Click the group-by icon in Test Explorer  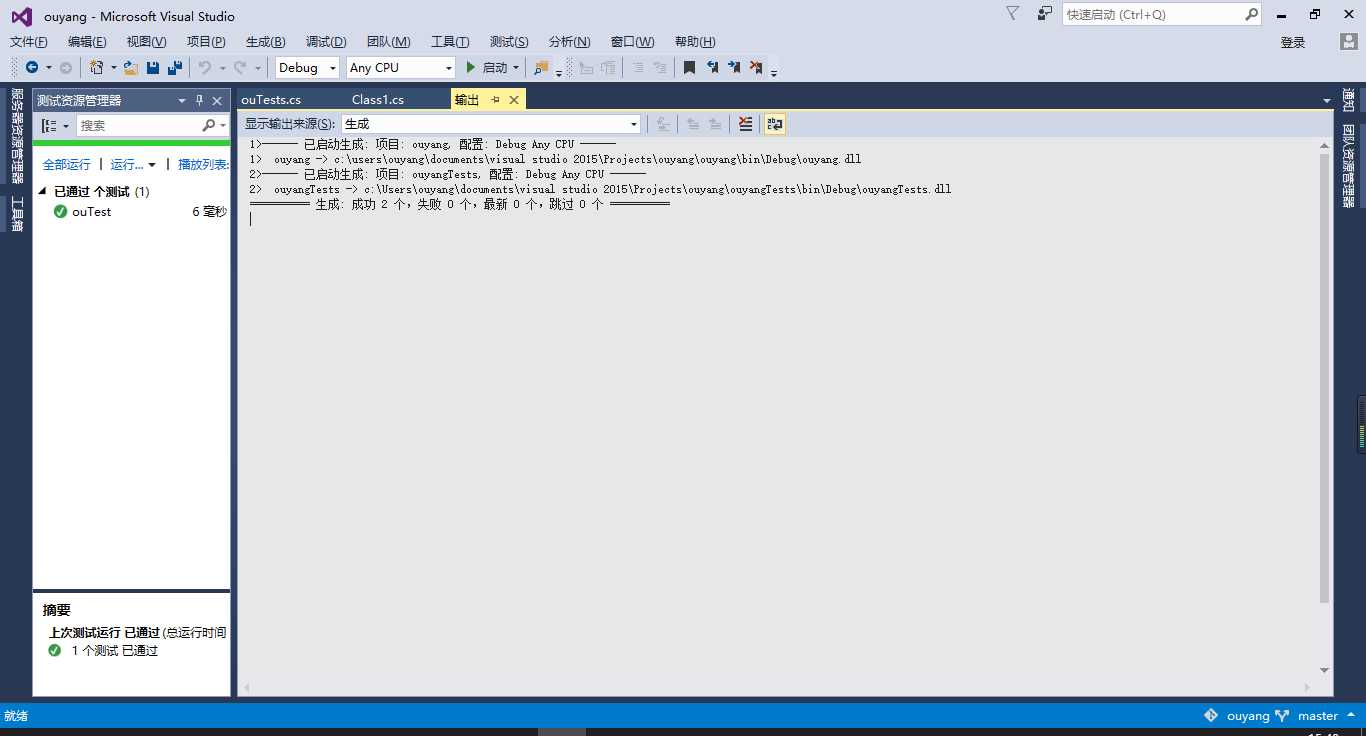[x=49, y=125]
